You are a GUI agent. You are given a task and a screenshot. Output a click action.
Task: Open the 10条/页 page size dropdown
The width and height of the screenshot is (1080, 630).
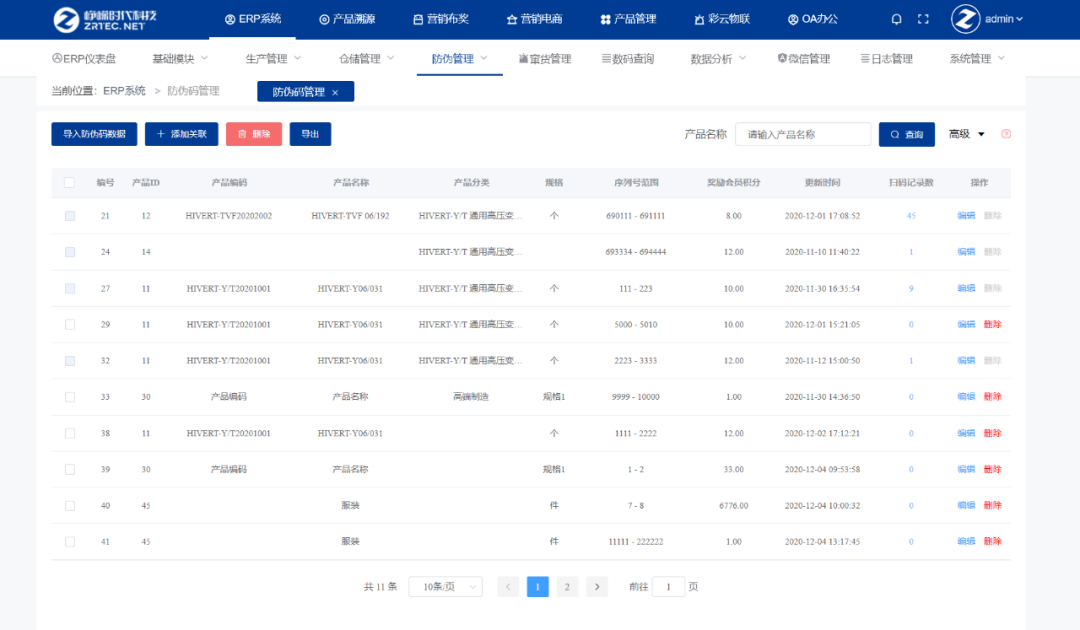(445, 586)
